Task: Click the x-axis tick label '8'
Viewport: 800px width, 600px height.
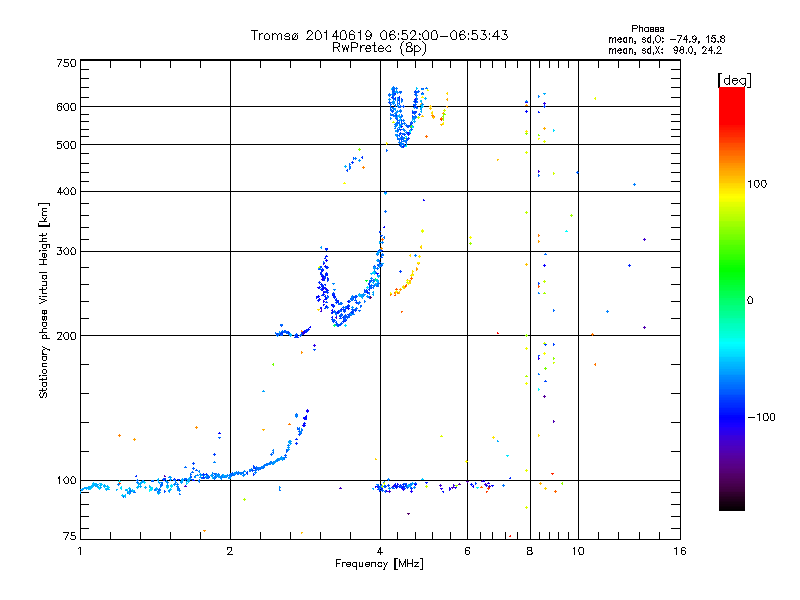Action: pos(530,551)
